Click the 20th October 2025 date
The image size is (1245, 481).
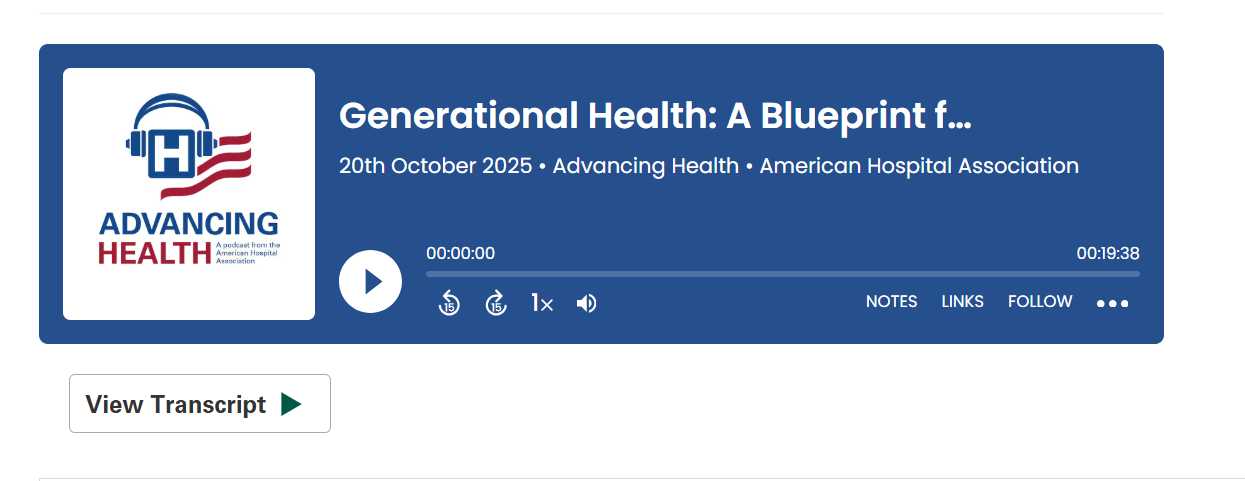click(435, 166)
